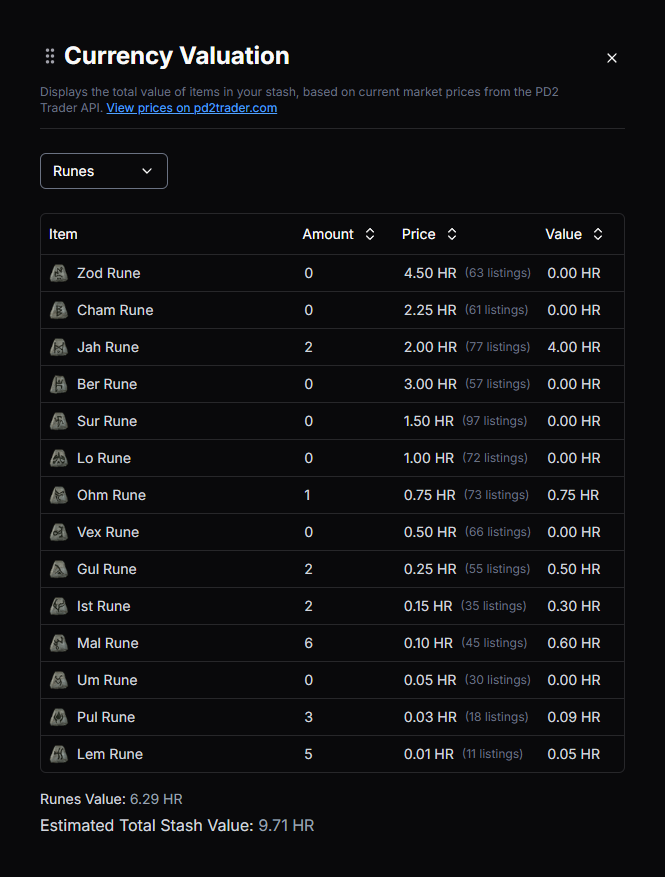
Task: Click the Ber Rune icon
Action: (x=59, y=384)
